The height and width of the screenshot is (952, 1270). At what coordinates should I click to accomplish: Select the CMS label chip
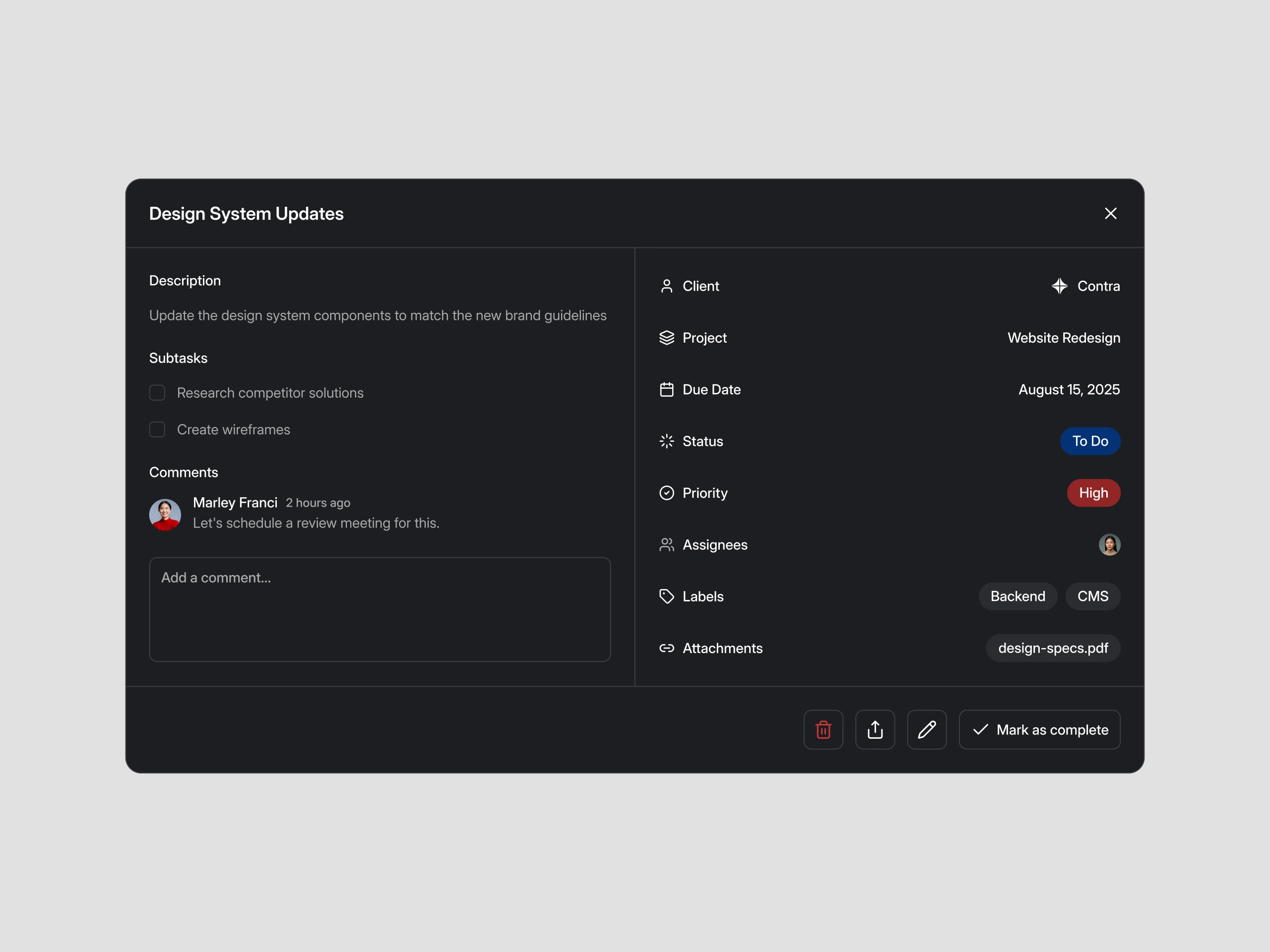click(x=1092, y=596)
